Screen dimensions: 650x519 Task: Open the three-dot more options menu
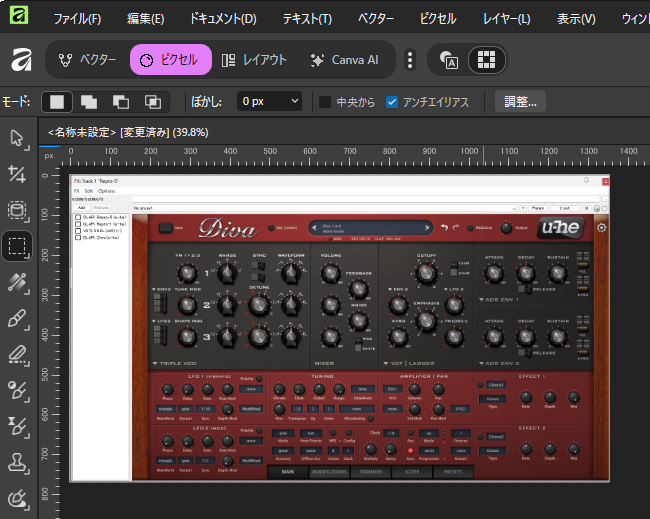410,60
